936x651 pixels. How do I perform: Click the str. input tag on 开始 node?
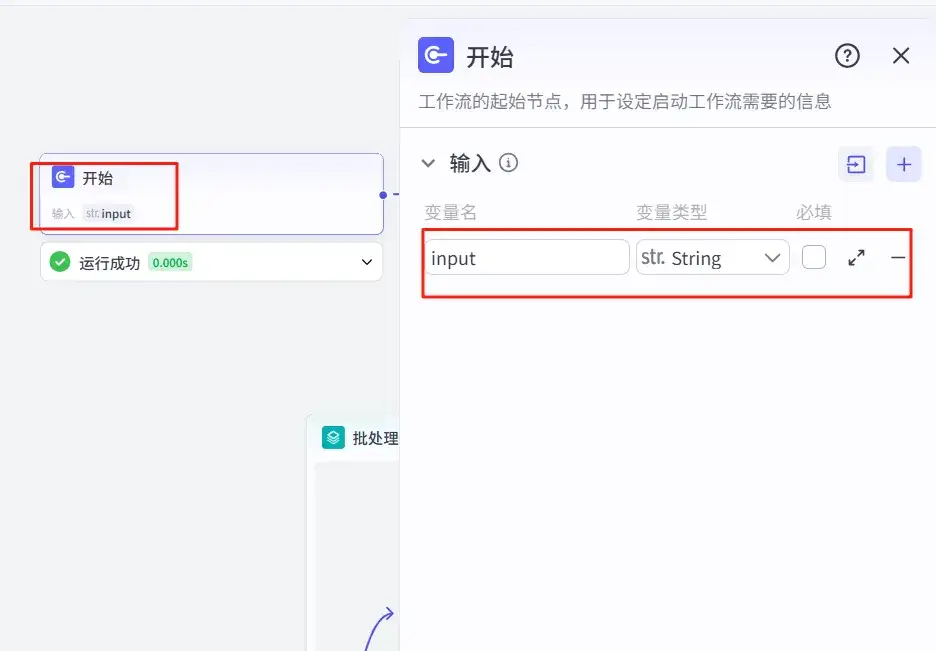click(108, 214)
